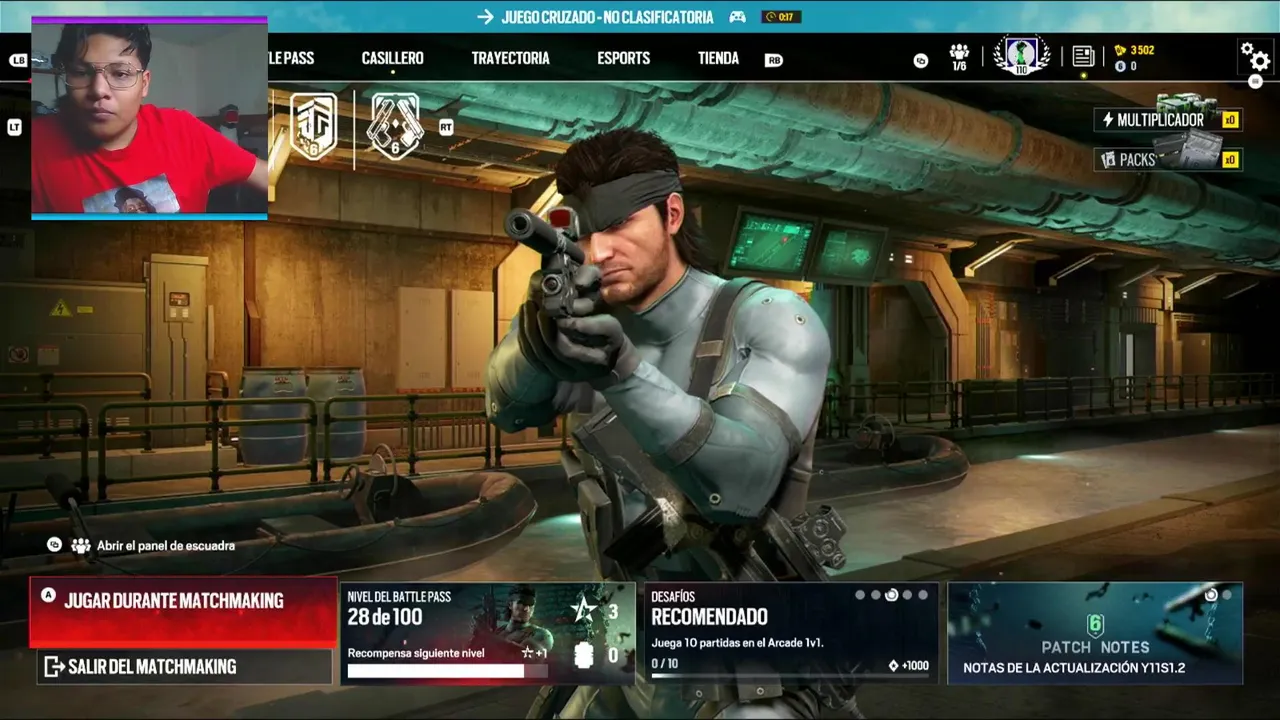Image resolution: width=1280 pixels, height=720 pixels.
Task: Click the battle pass barrel token icon
Action: pos(584,655)
